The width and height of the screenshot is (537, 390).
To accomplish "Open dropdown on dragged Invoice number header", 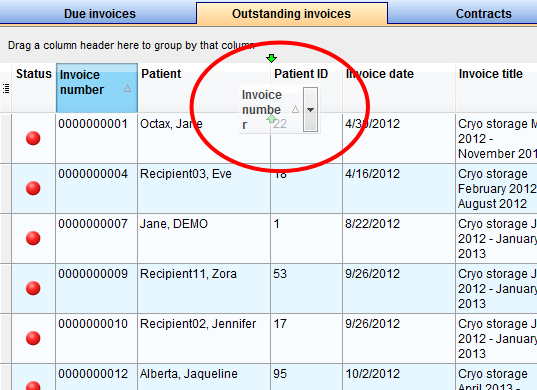I will (x=310, y=110).
